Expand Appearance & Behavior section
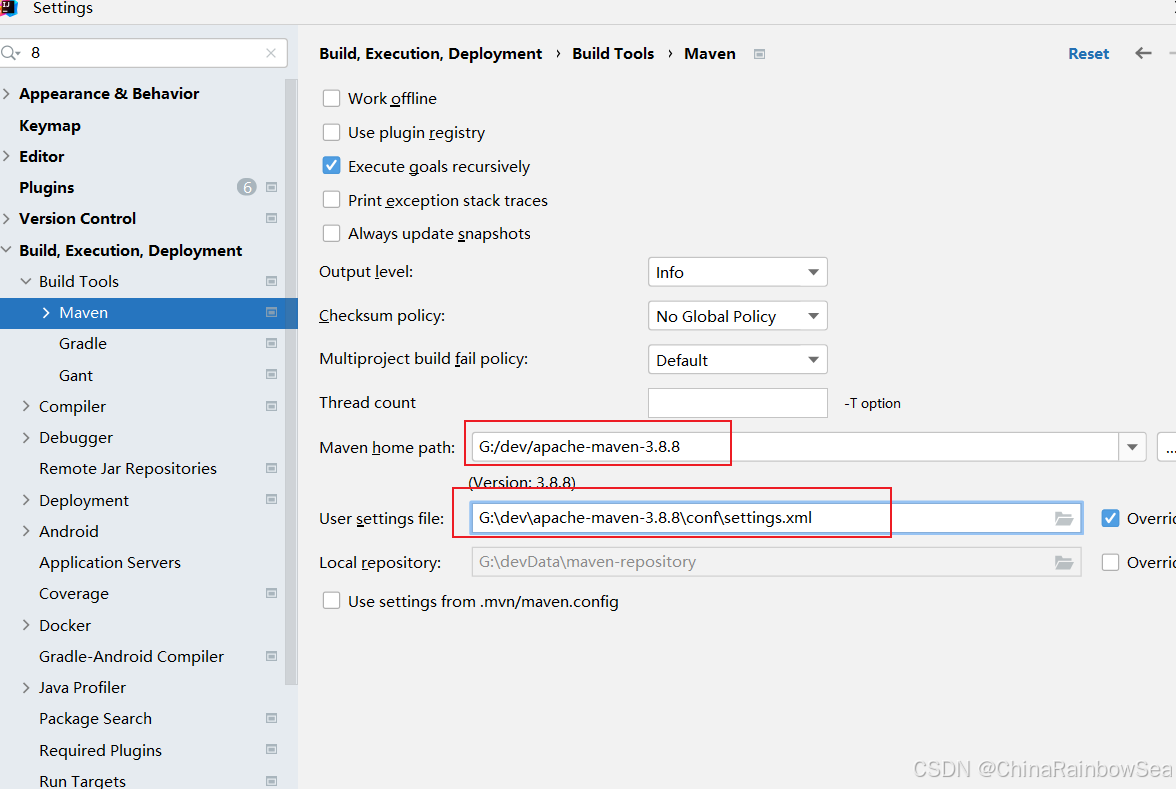 tap(7, 93)
